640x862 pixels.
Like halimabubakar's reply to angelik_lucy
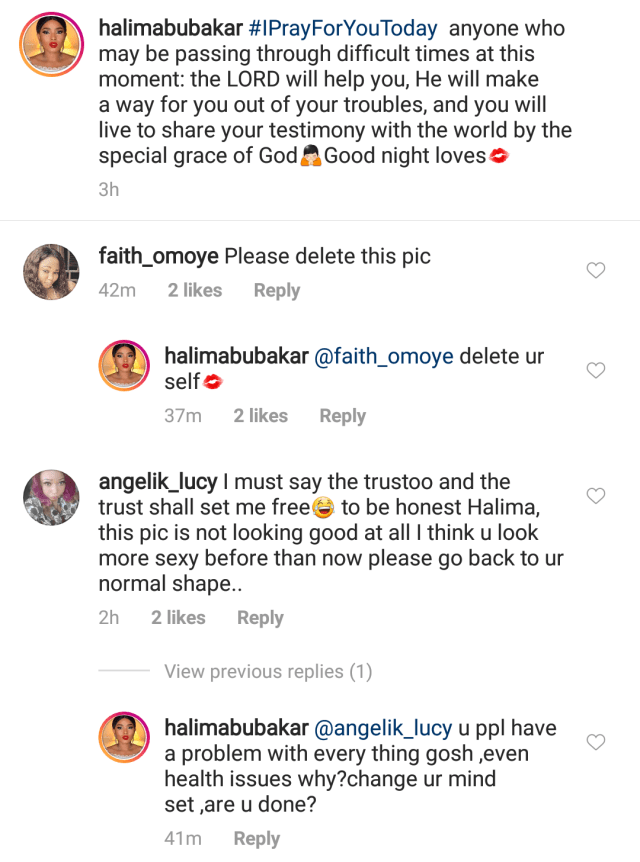pyautogui.click(x=595, y=742)
